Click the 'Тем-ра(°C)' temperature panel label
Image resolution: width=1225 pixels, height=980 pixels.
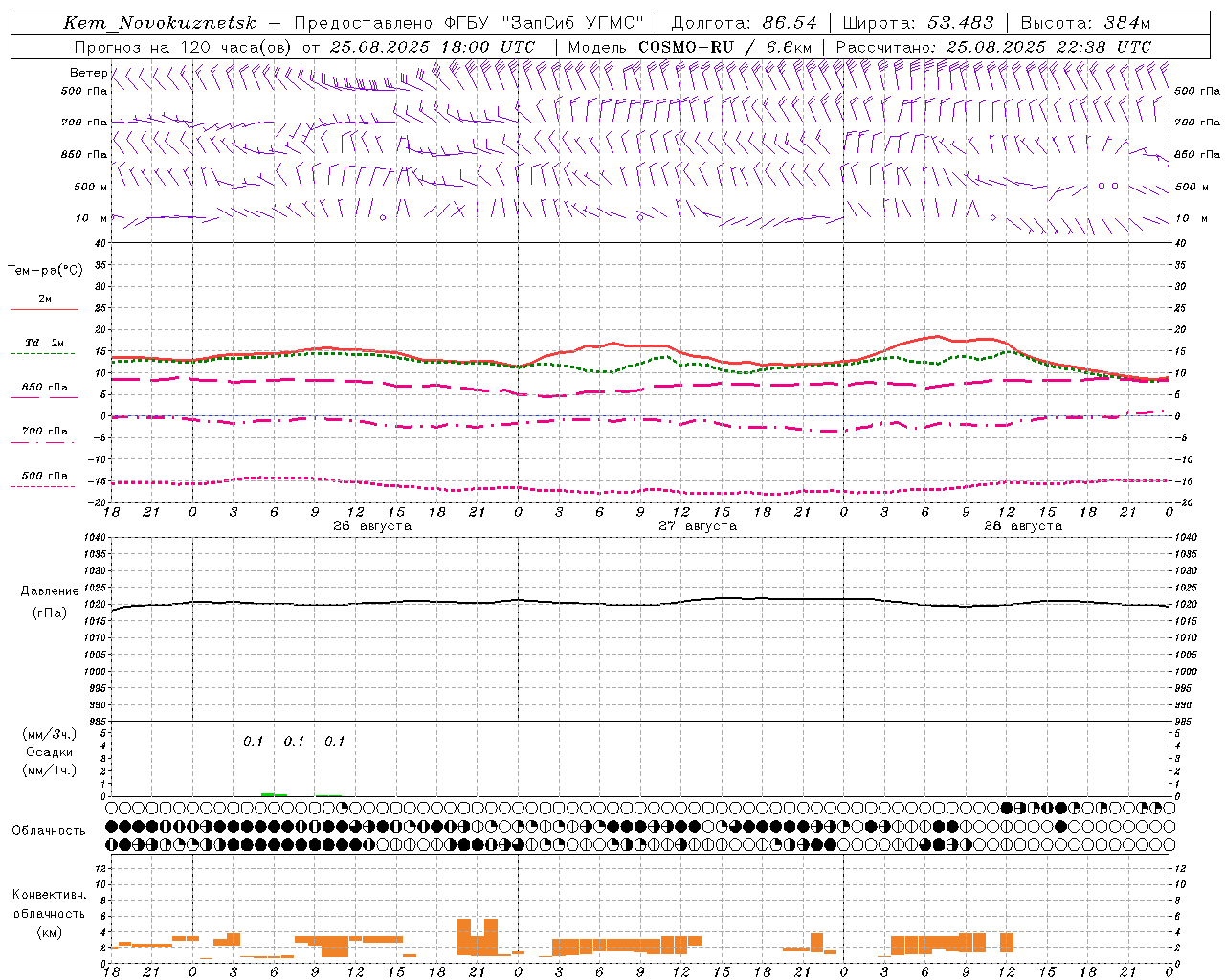tap(45, 271)
